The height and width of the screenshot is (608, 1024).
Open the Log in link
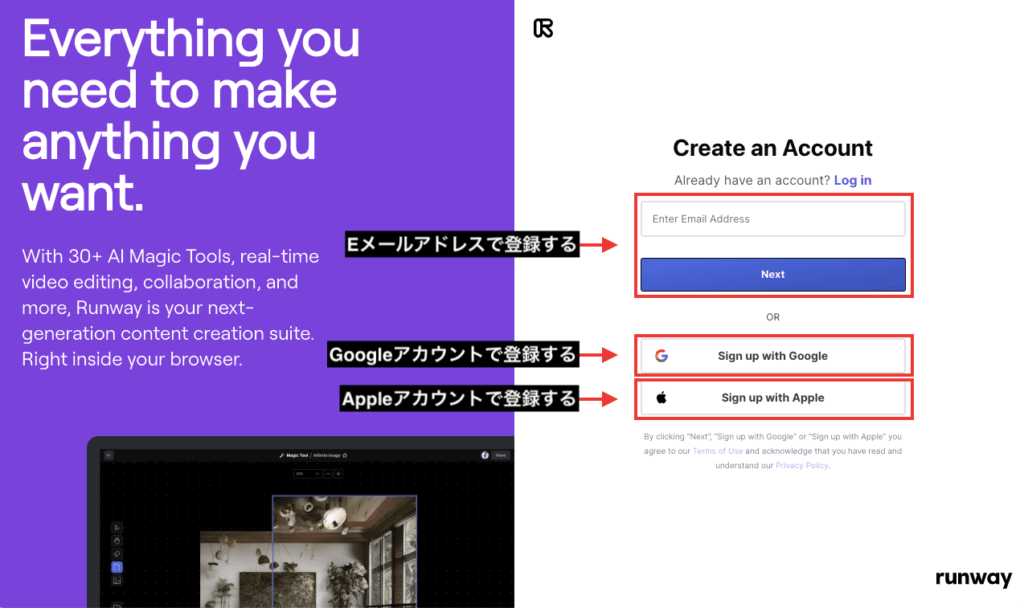pyautogui.click(x=852, y=180)
